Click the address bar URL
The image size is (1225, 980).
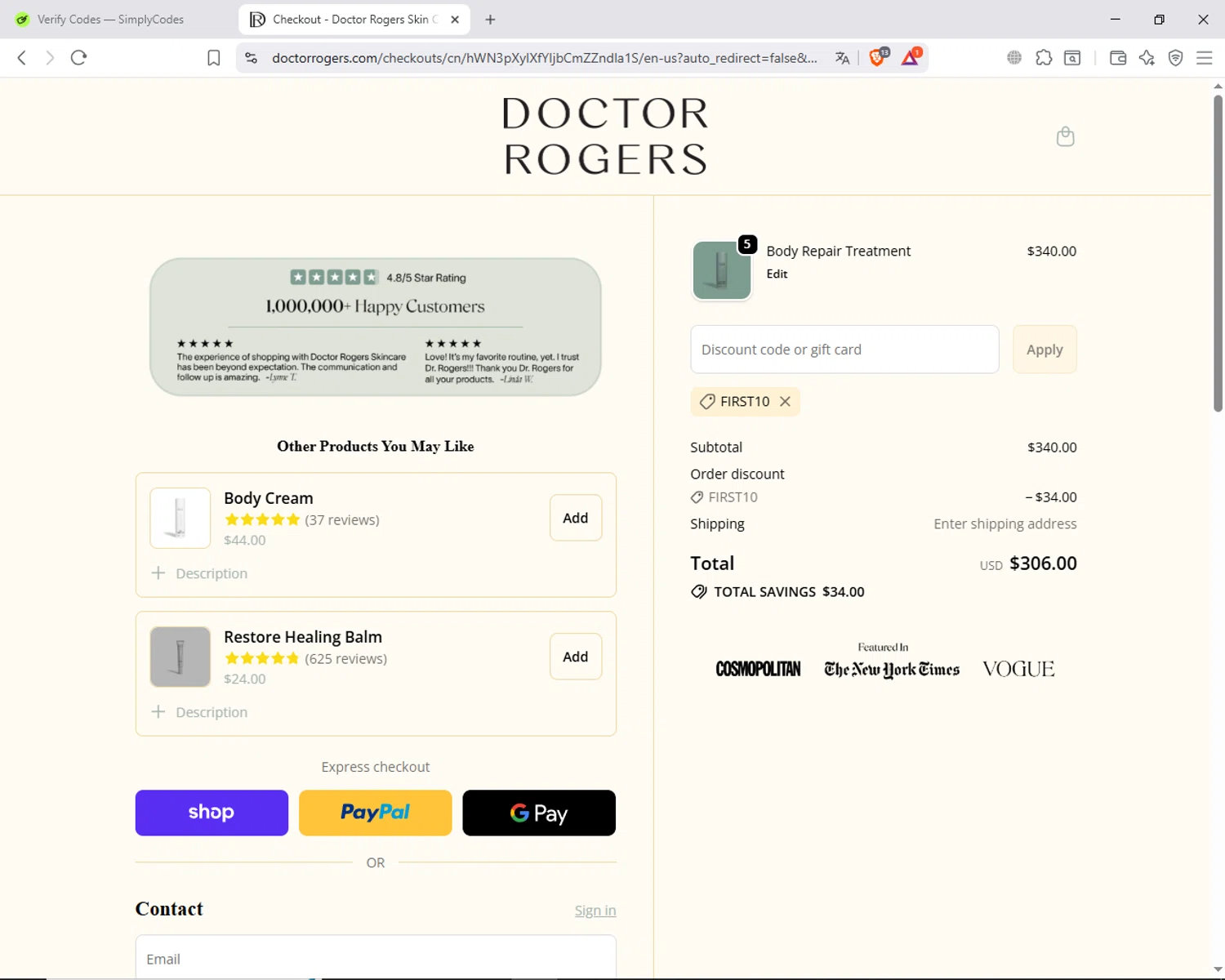545,58
